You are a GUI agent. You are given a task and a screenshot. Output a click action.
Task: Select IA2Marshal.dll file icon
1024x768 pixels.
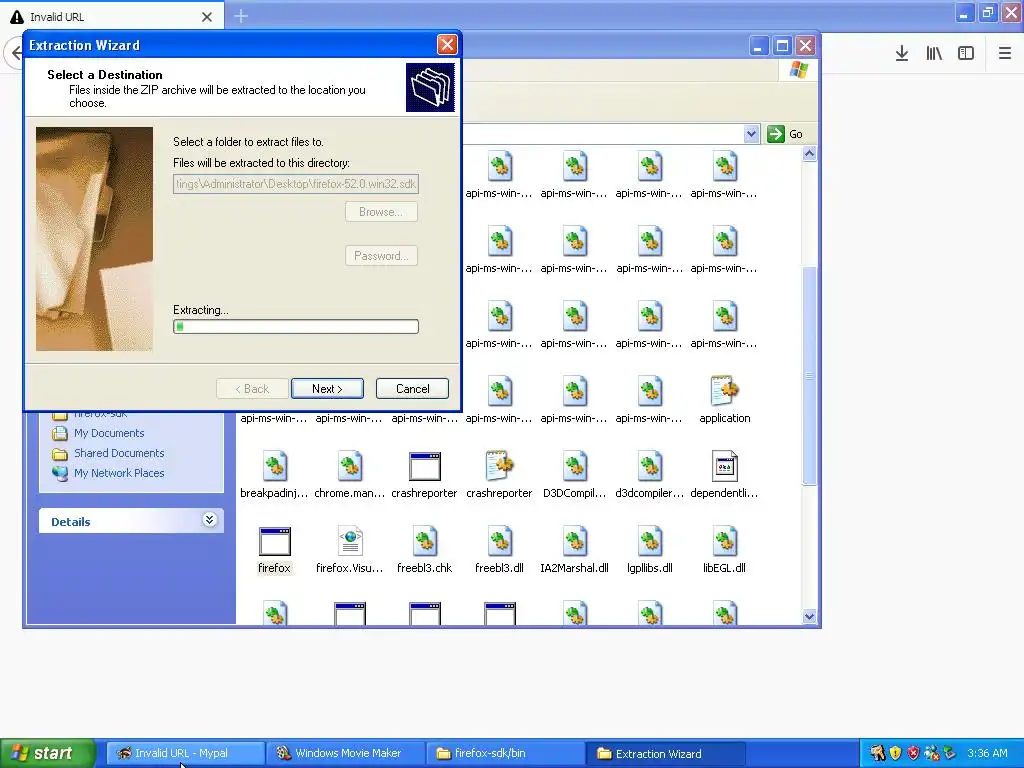click(575, 541)
